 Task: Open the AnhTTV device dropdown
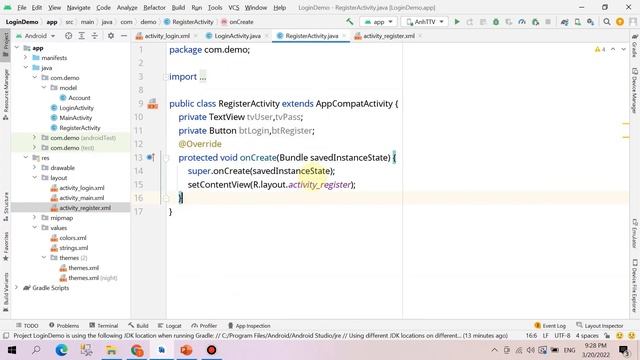pos(424,22)
